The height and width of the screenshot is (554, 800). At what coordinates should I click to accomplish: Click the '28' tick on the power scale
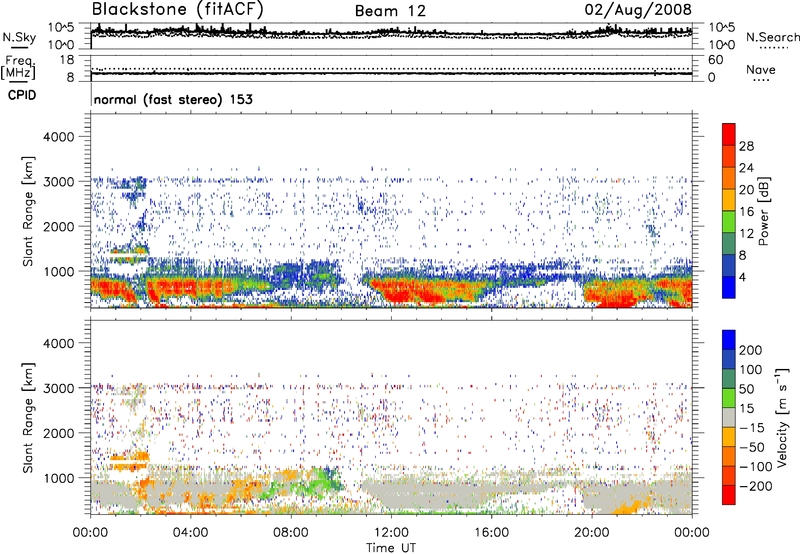746,146
